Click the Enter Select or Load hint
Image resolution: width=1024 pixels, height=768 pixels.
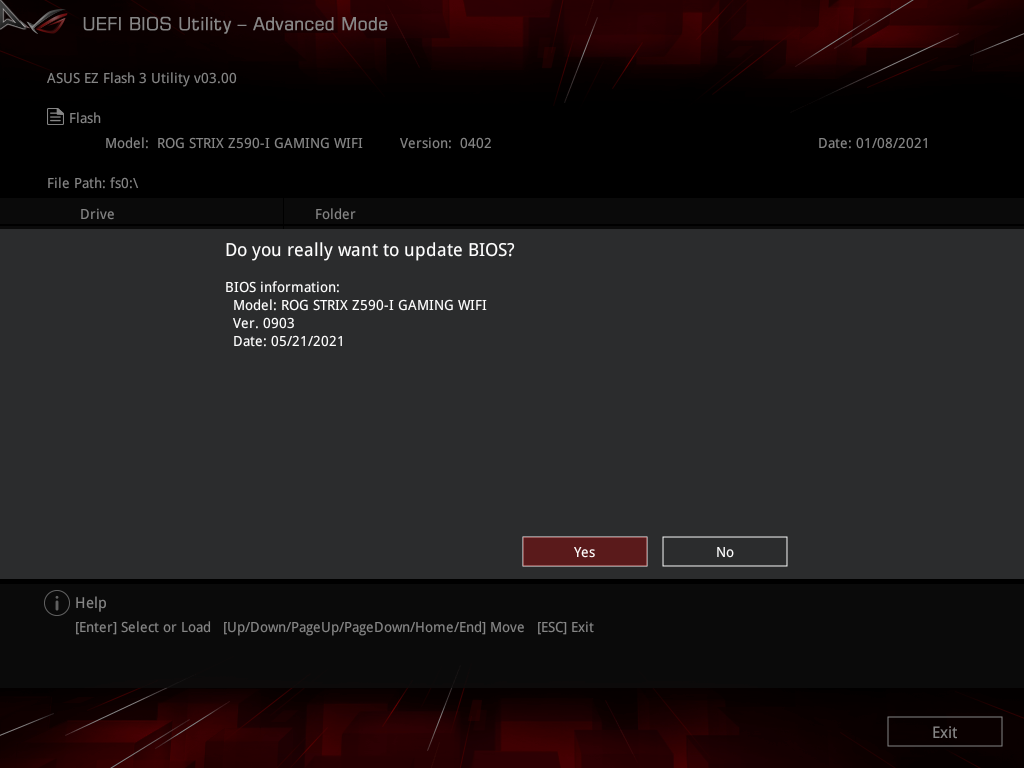click(x=143, y=627)
